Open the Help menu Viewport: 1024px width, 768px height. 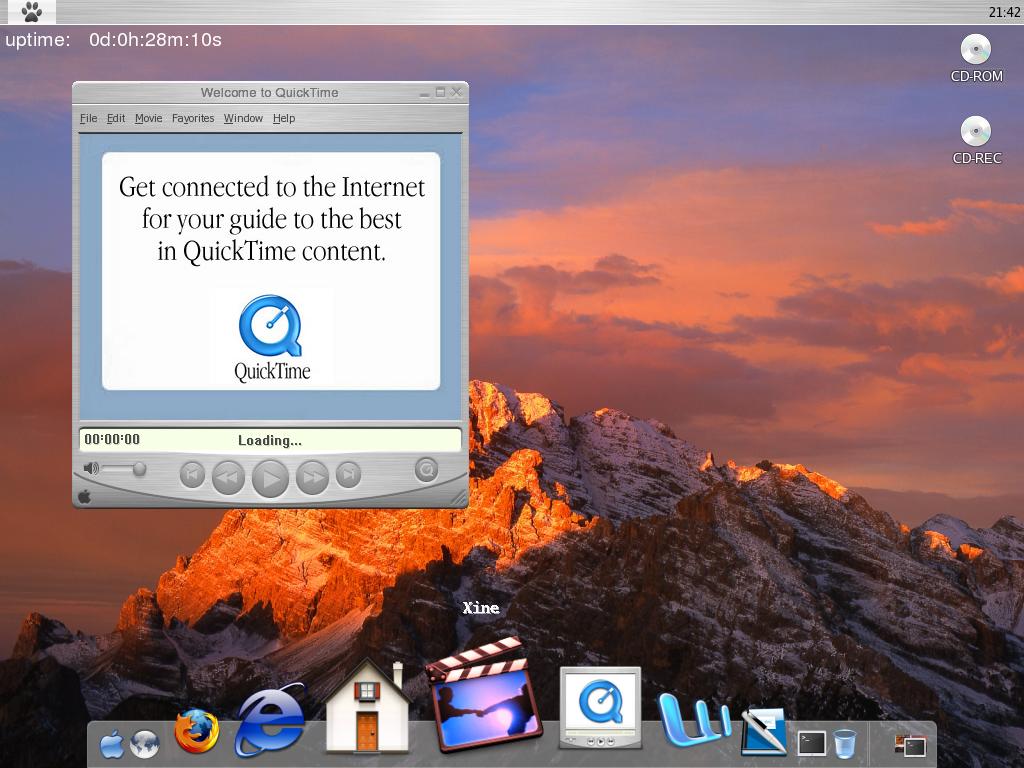pos(283,118)
